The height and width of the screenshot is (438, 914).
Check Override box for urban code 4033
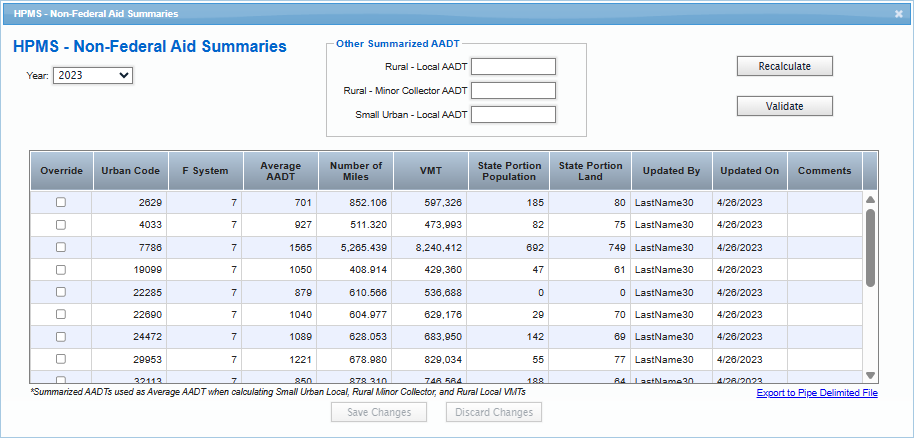click(61, 225)
